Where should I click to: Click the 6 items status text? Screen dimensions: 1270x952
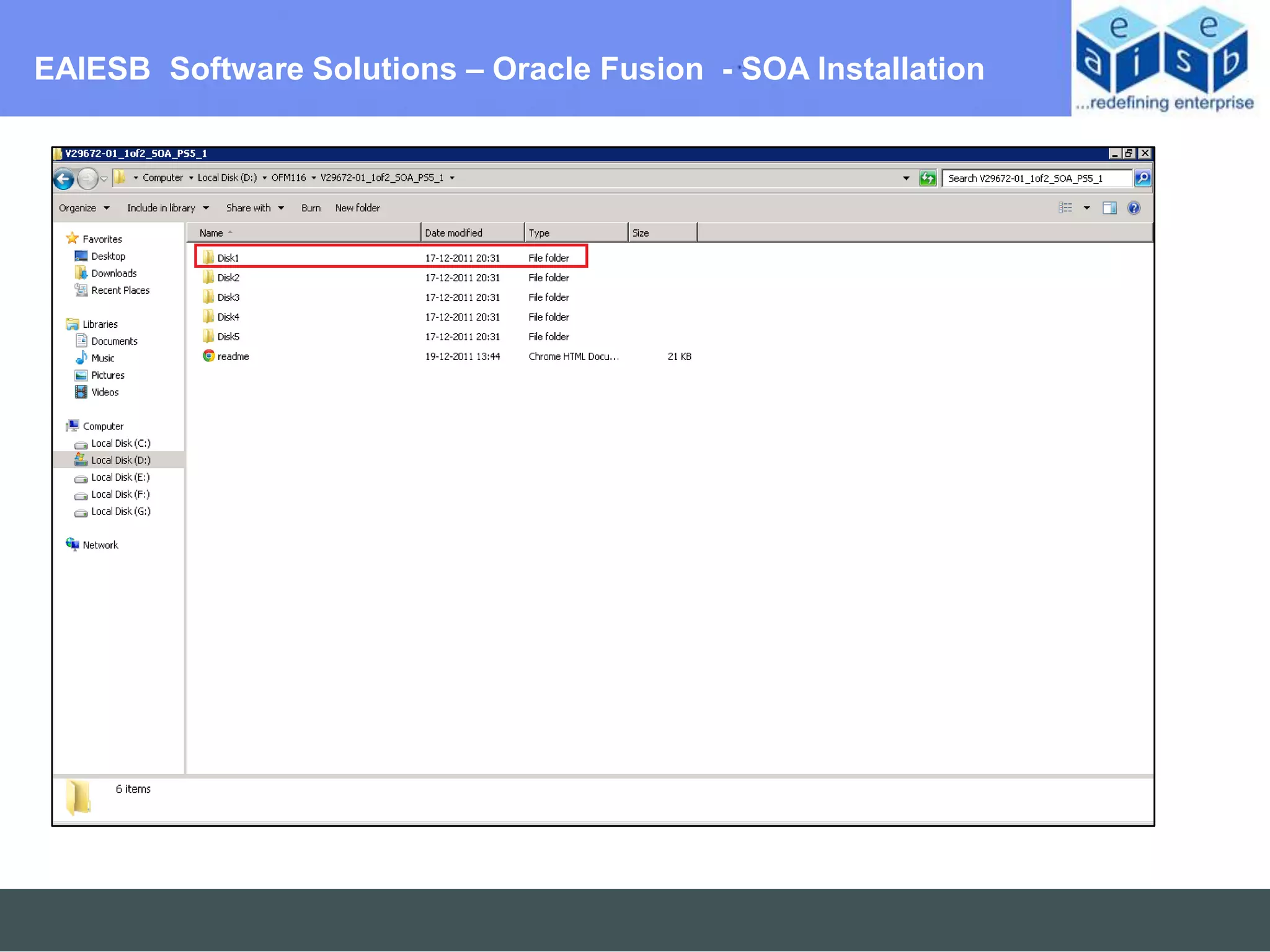tap(133, 790)
